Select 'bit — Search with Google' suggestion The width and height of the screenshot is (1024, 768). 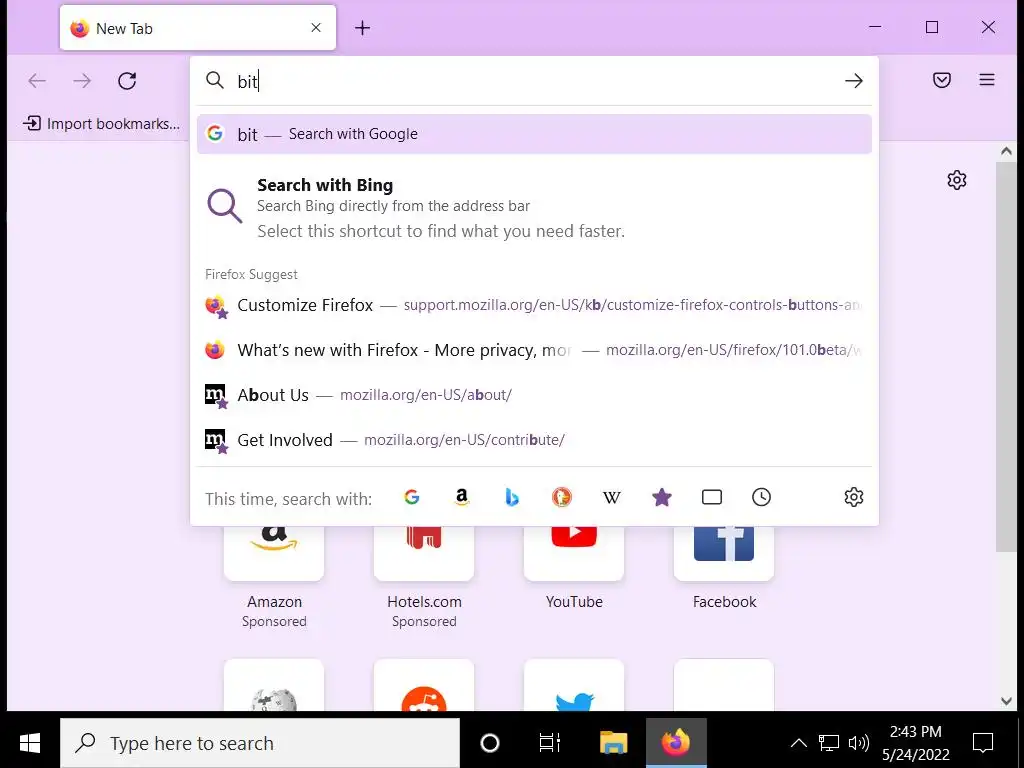point(534,135)
